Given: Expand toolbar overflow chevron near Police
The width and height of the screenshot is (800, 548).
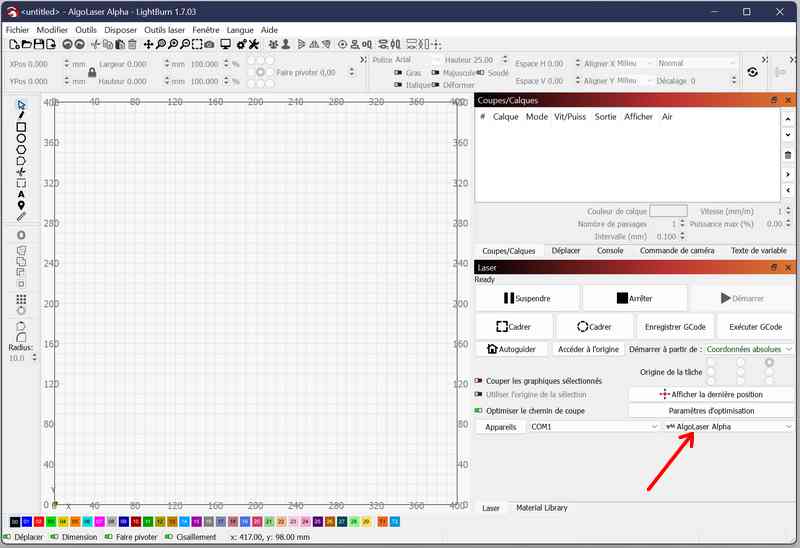Looking at the screenshot, I should tap(363, 60).
